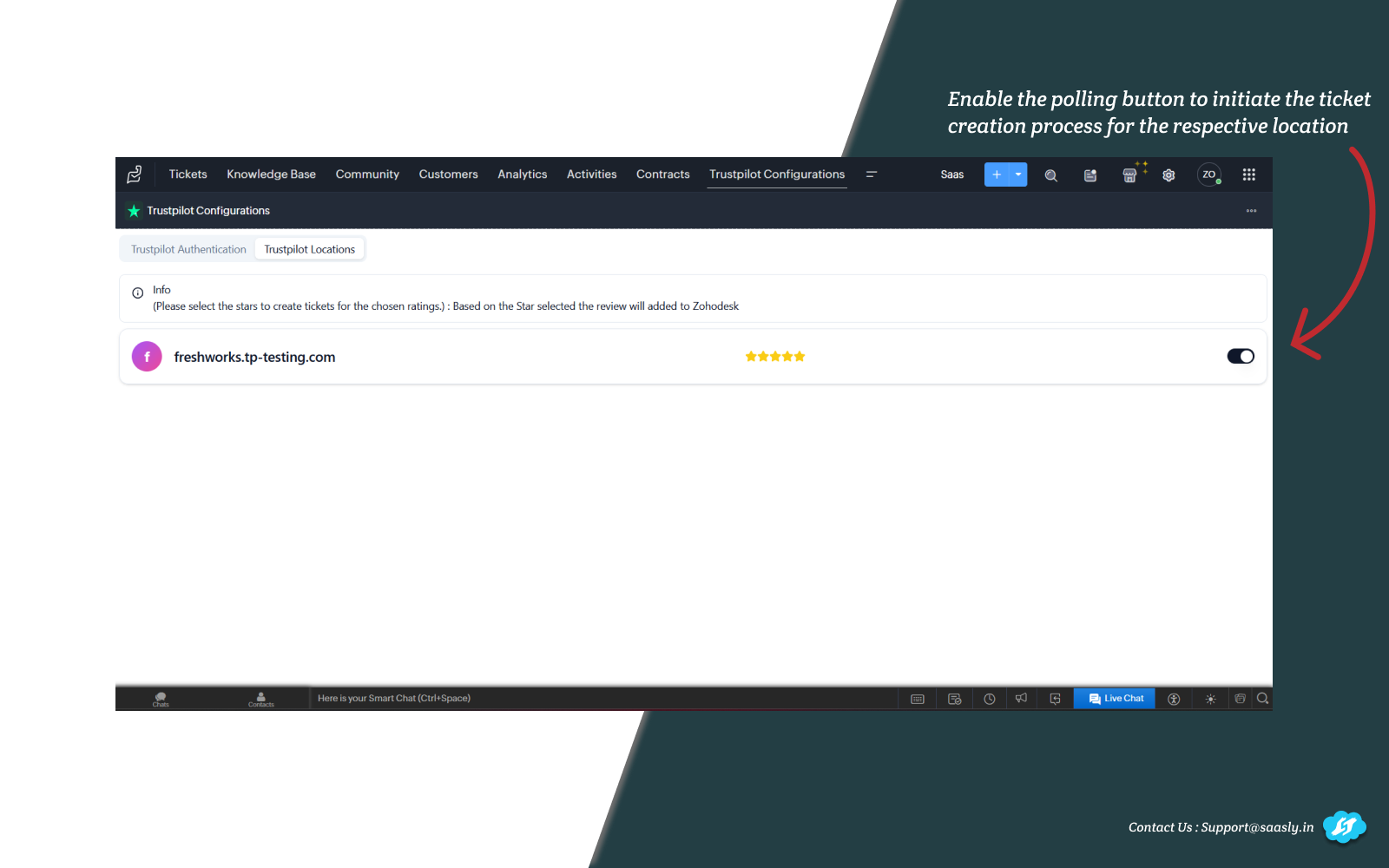Open the notifications notes icon
Image resolution: width=1389 pixels, height=868 pixels.
[x=1090, y=175]
